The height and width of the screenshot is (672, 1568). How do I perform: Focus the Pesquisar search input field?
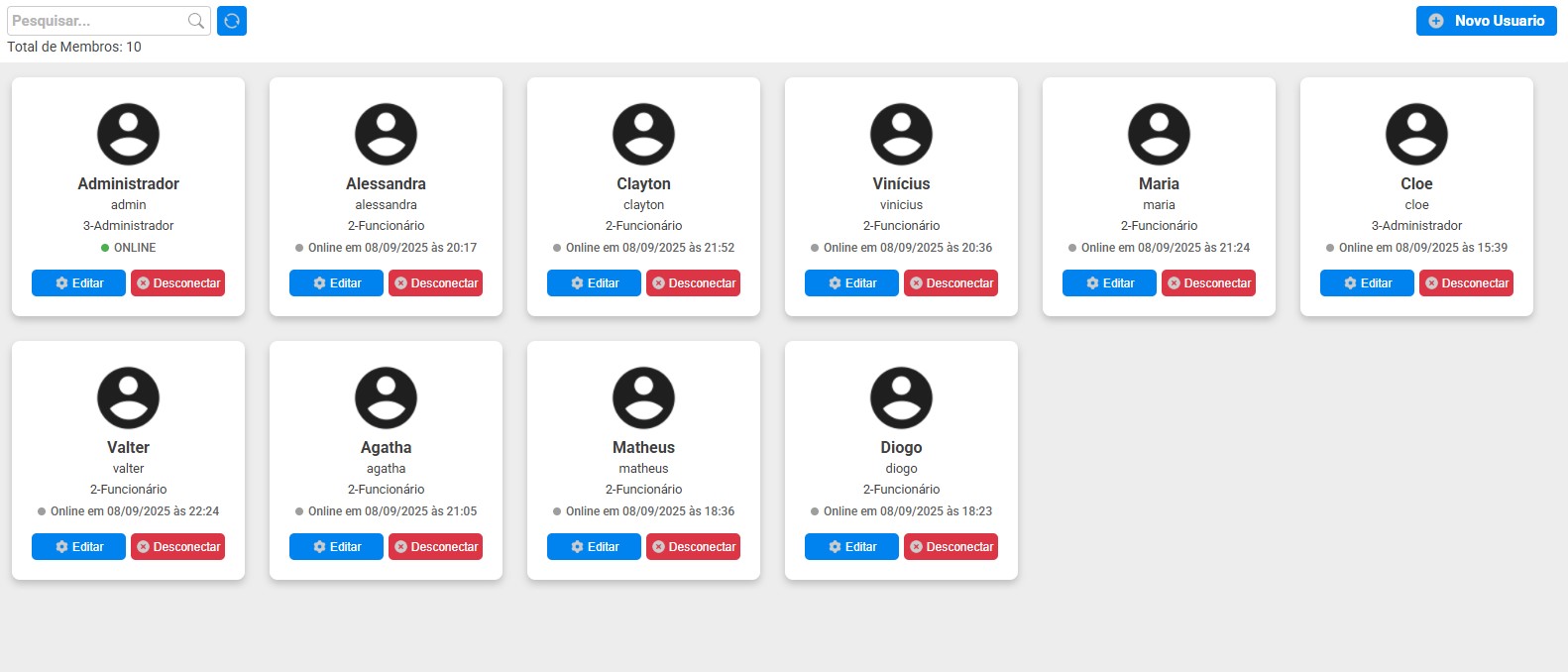[x=96, y=21]
